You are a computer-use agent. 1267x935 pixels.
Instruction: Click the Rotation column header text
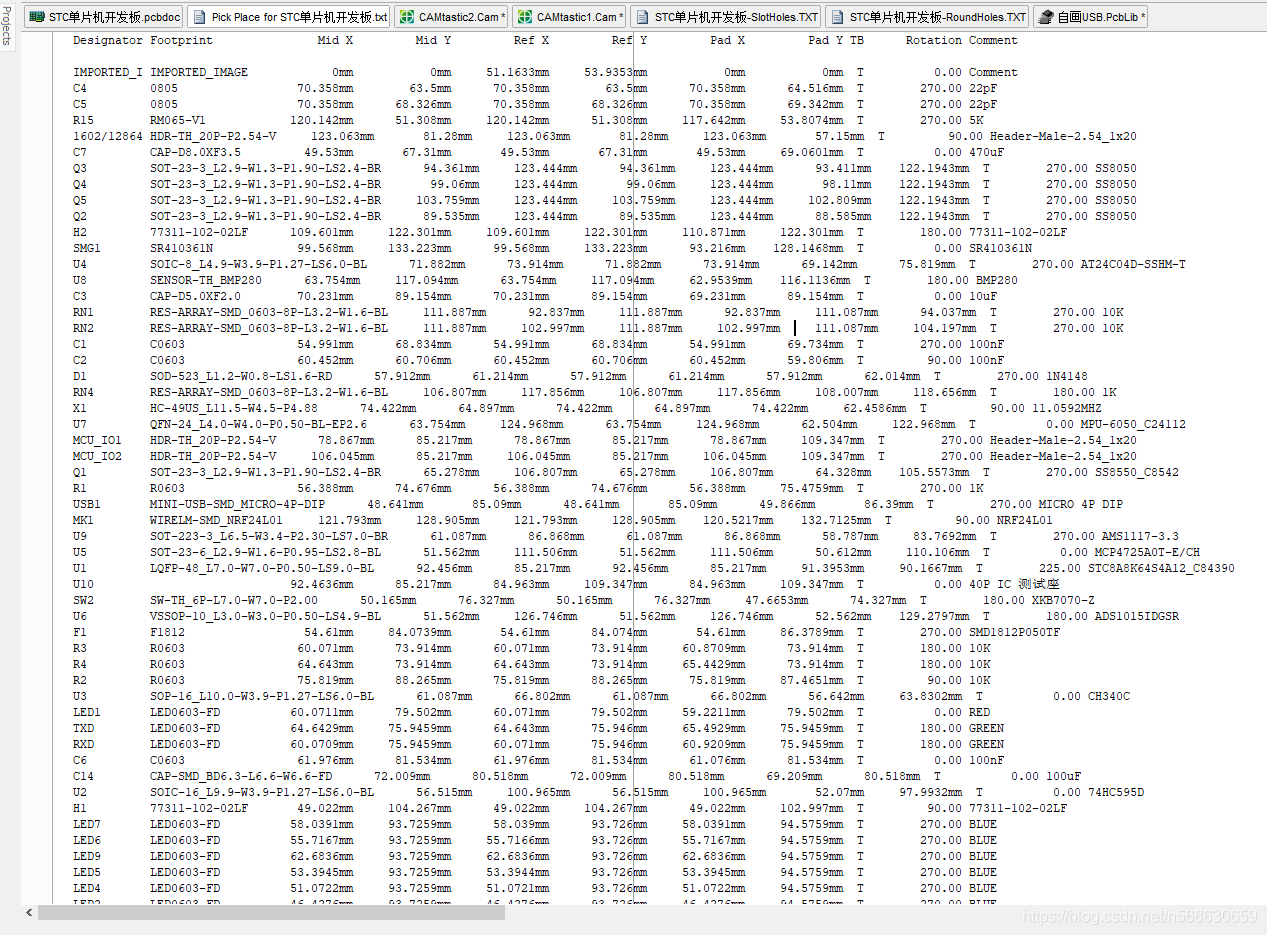(934, 40)
